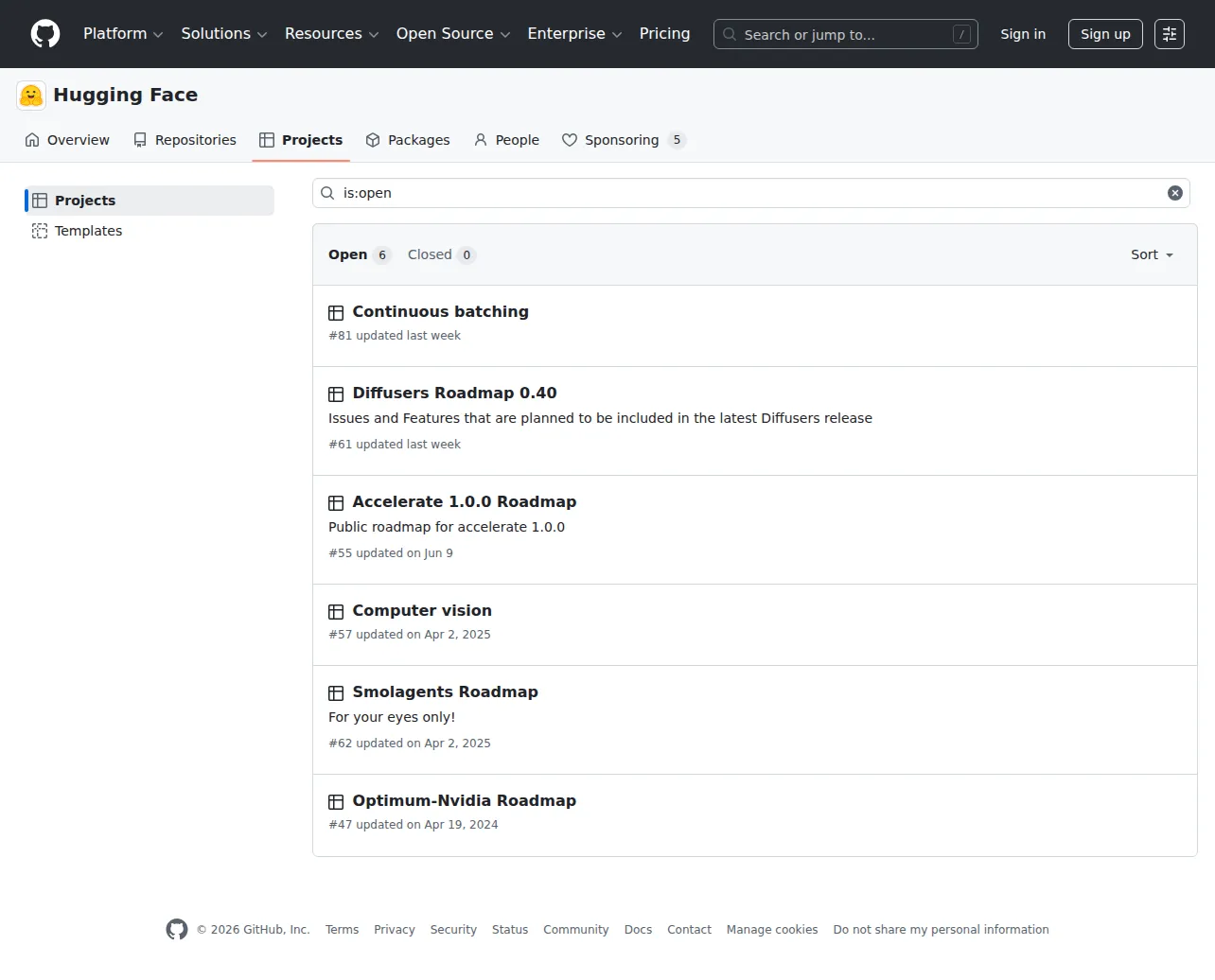Open the Diffusers Roadmap 0.40 project
The height and width of the screenshot is (980, 1215).
454,393
